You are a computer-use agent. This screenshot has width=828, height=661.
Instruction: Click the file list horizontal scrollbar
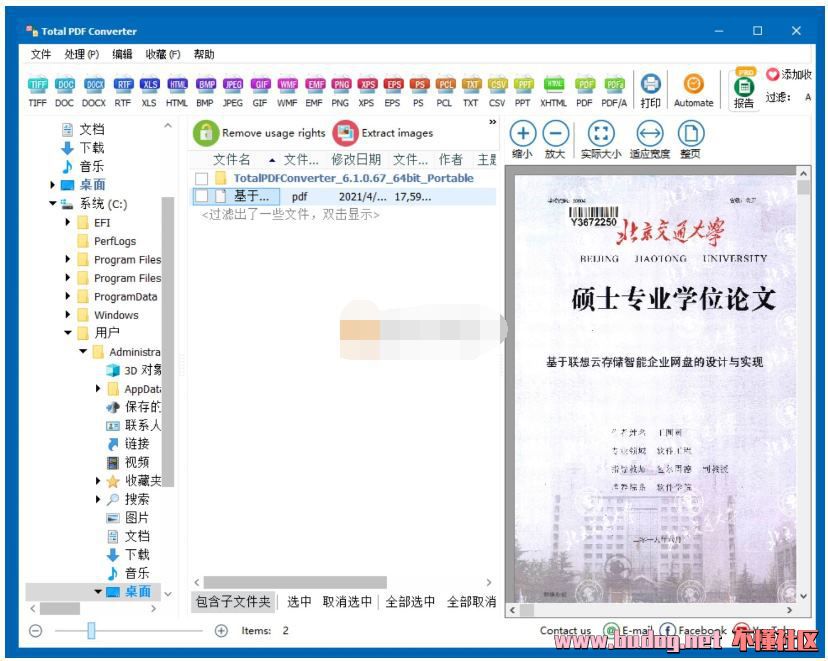click(x=296, y=582)
